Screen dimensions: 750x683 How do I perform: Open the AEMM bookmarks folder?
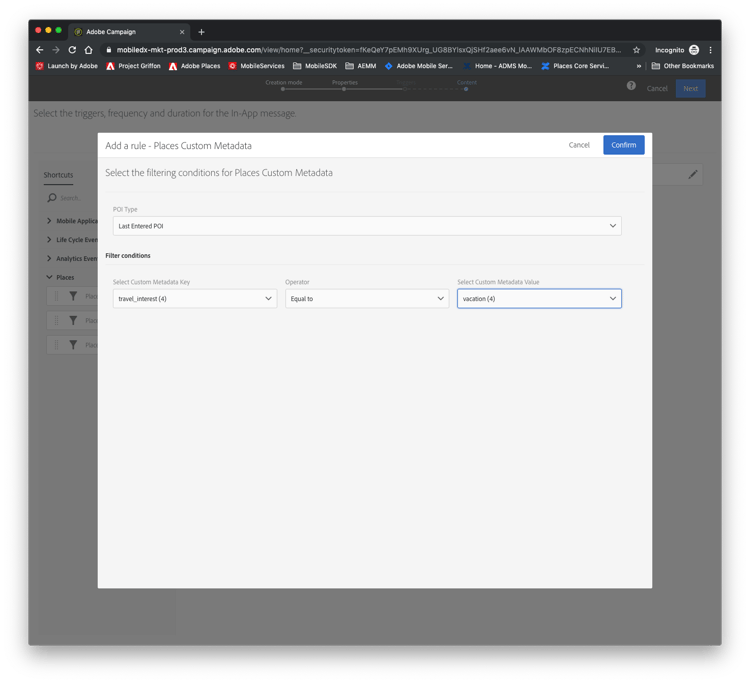pyautogui.click(x=361, y=66)
